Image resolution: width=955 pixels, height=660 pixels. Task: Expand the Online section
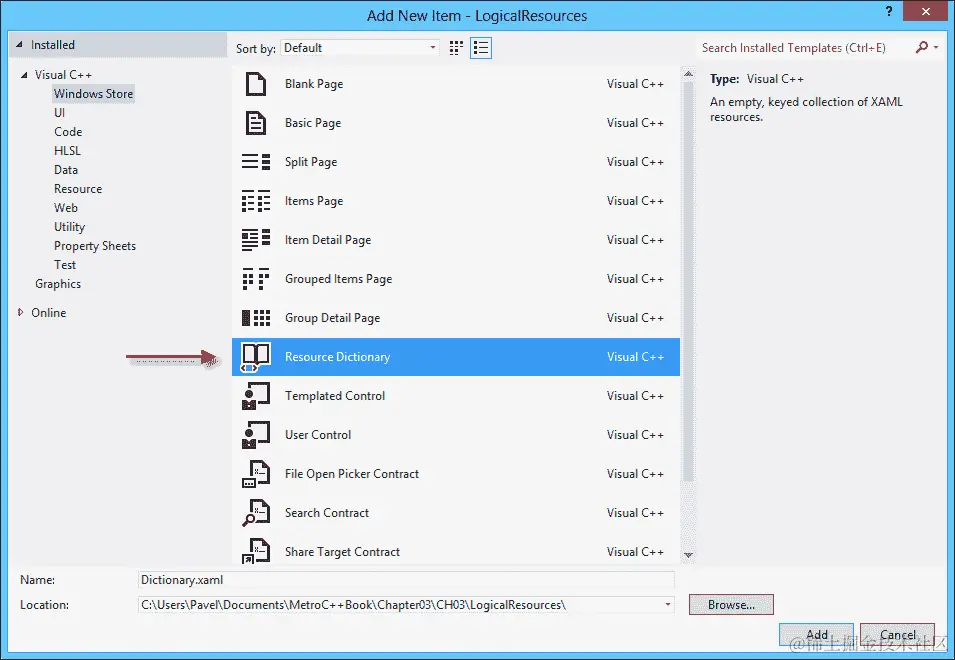point(20,312)
